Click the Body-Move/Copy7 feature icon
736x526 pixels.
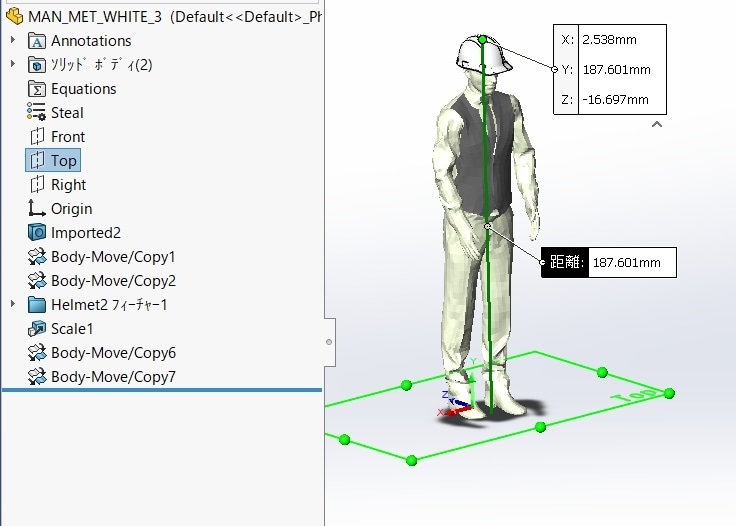[x=37, y=376]
